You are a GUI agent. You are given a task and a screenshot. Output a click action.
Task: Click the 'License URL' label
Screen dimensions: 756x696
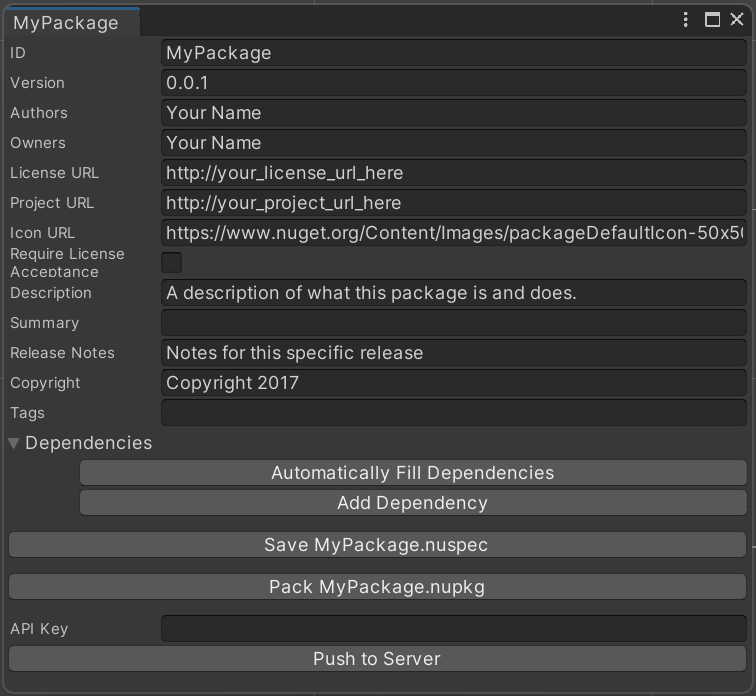[54, 173]
